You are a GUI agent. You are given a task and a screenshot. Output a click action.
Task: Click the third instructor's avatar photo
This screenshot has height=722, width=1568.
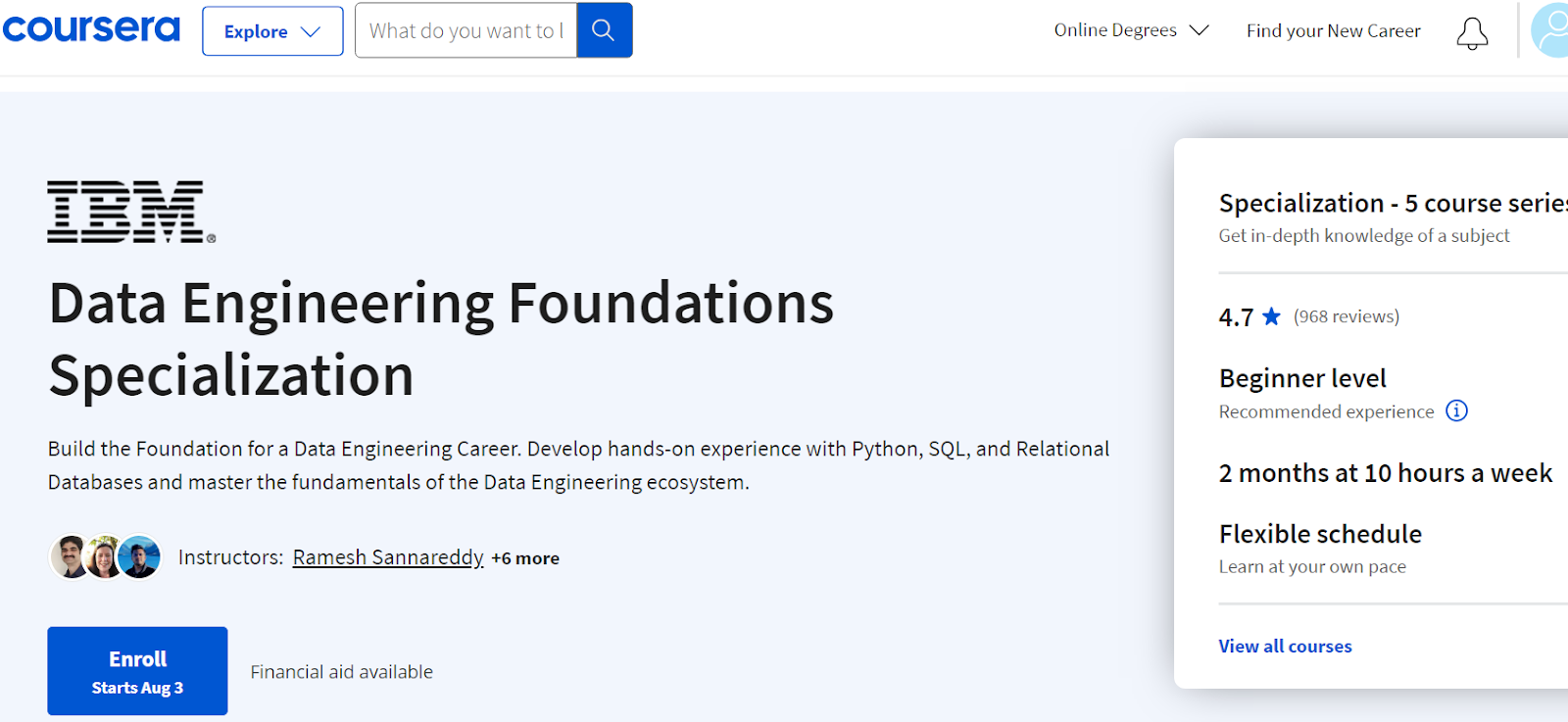(140, 557)
